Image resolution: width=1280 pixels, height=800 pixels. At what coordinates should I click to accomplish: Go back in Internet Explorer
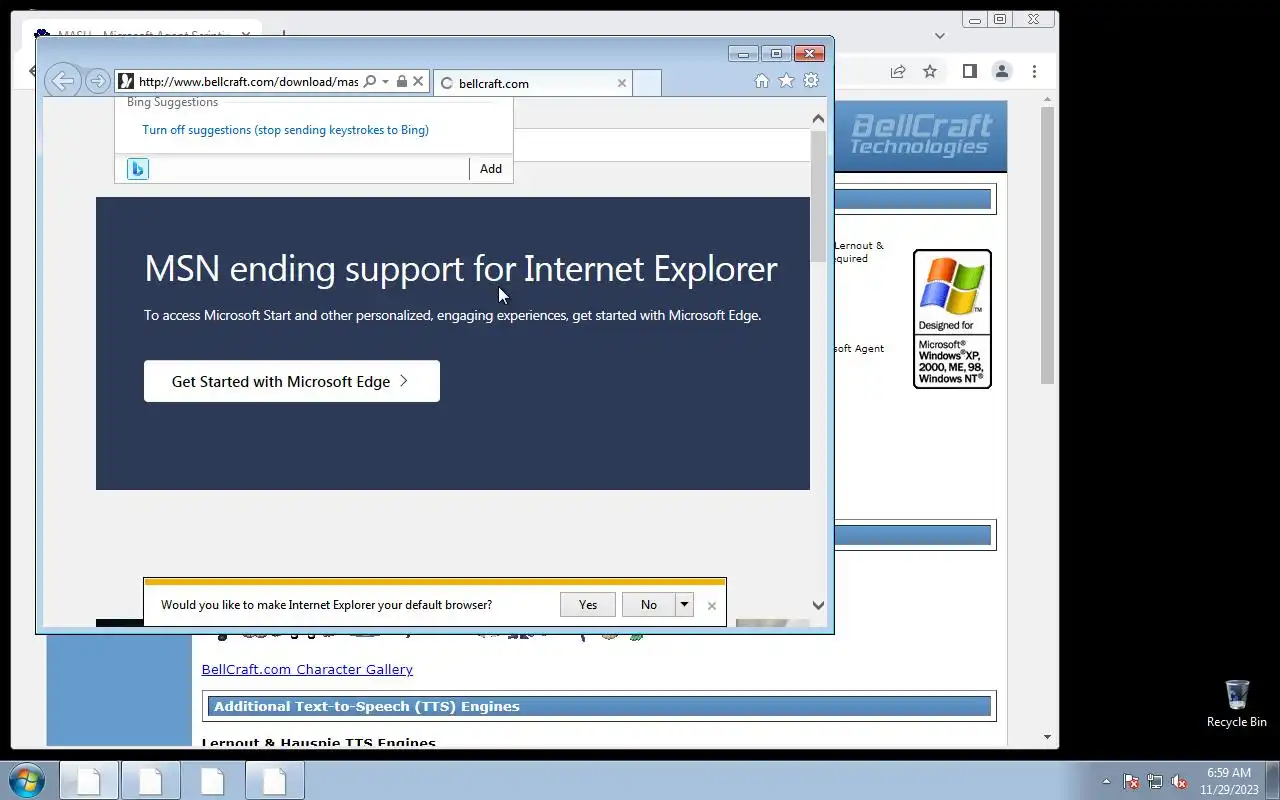pyautogui.click(x=63, y=81)
